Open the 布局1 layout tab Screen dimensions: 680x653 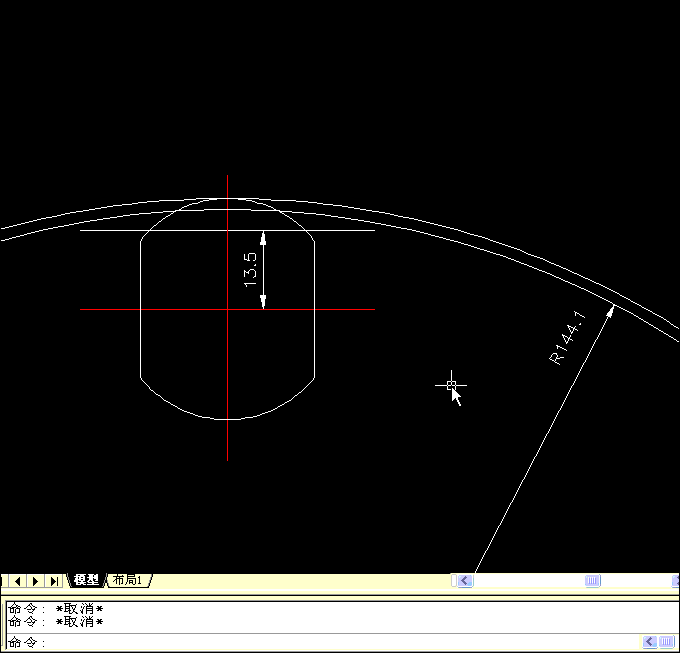[x=128, y=580]
